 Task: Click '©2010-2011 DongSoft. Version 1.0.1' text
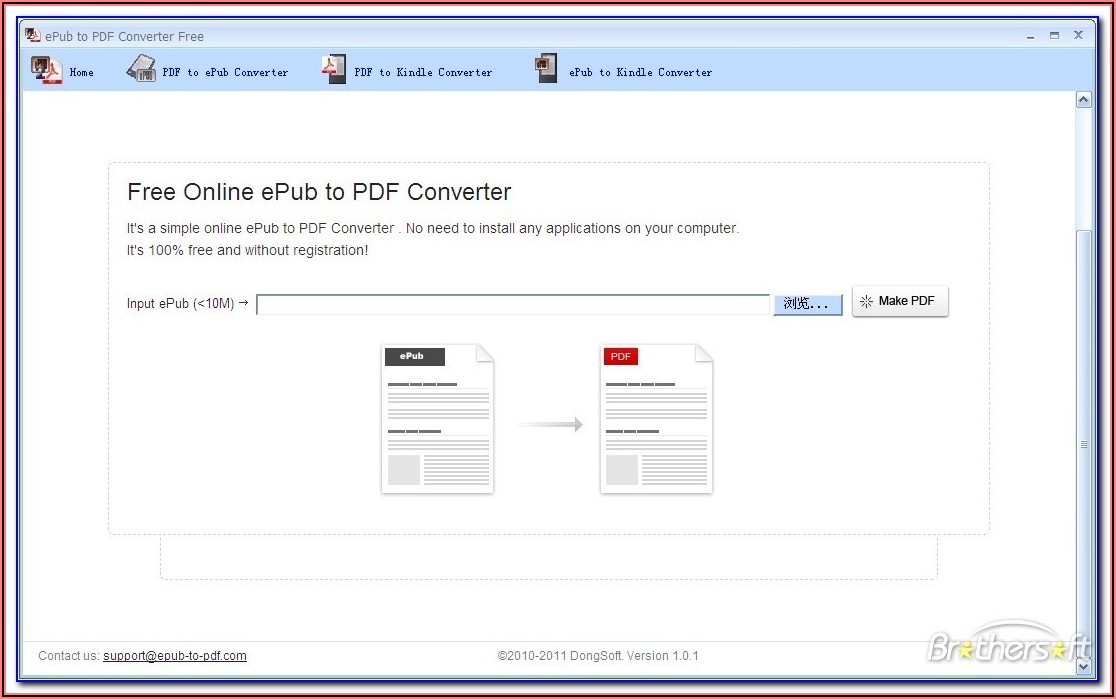598,656
